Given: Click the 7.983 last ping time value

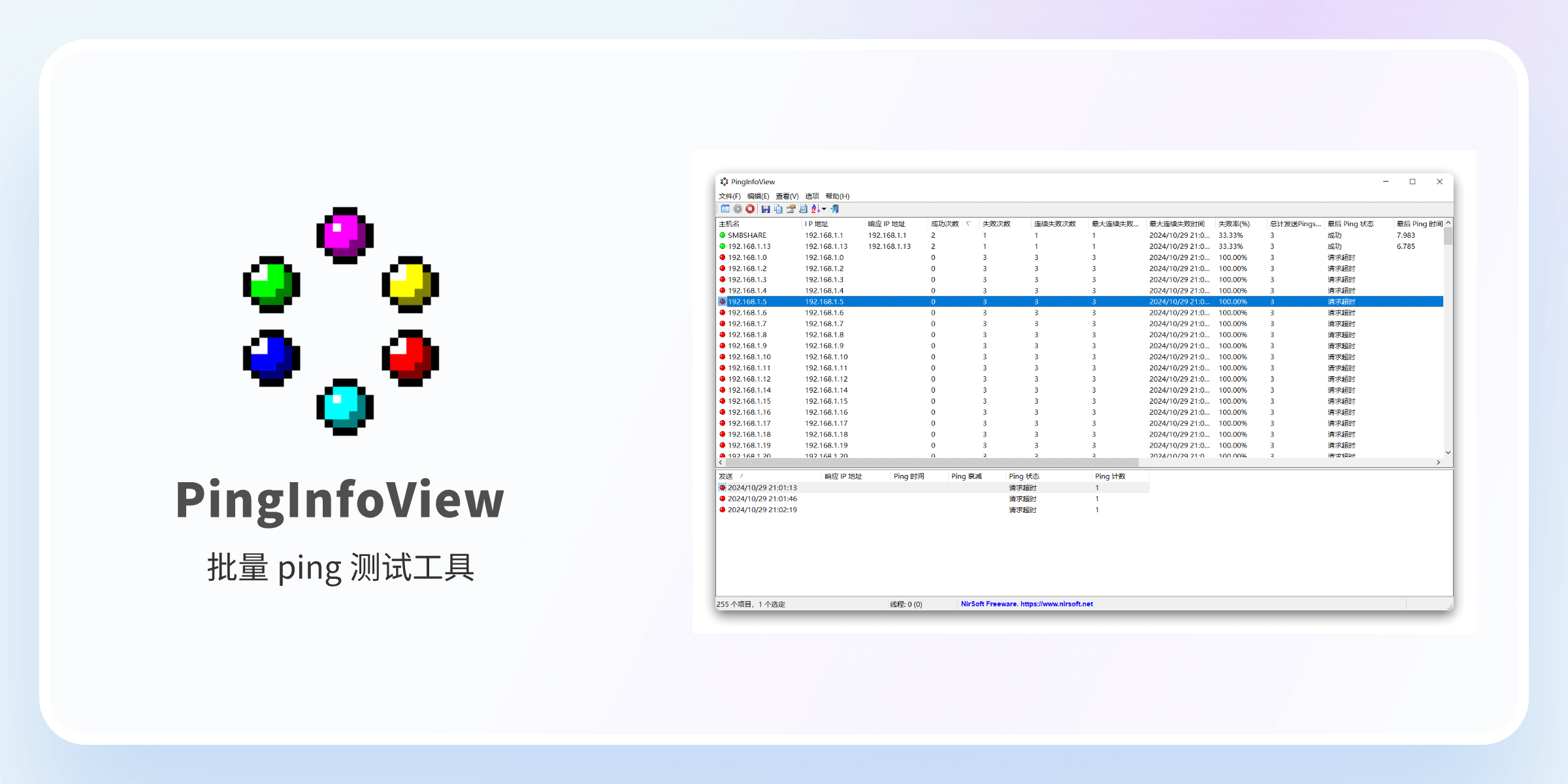Looking at the screenshot, I should point(1405,235).
